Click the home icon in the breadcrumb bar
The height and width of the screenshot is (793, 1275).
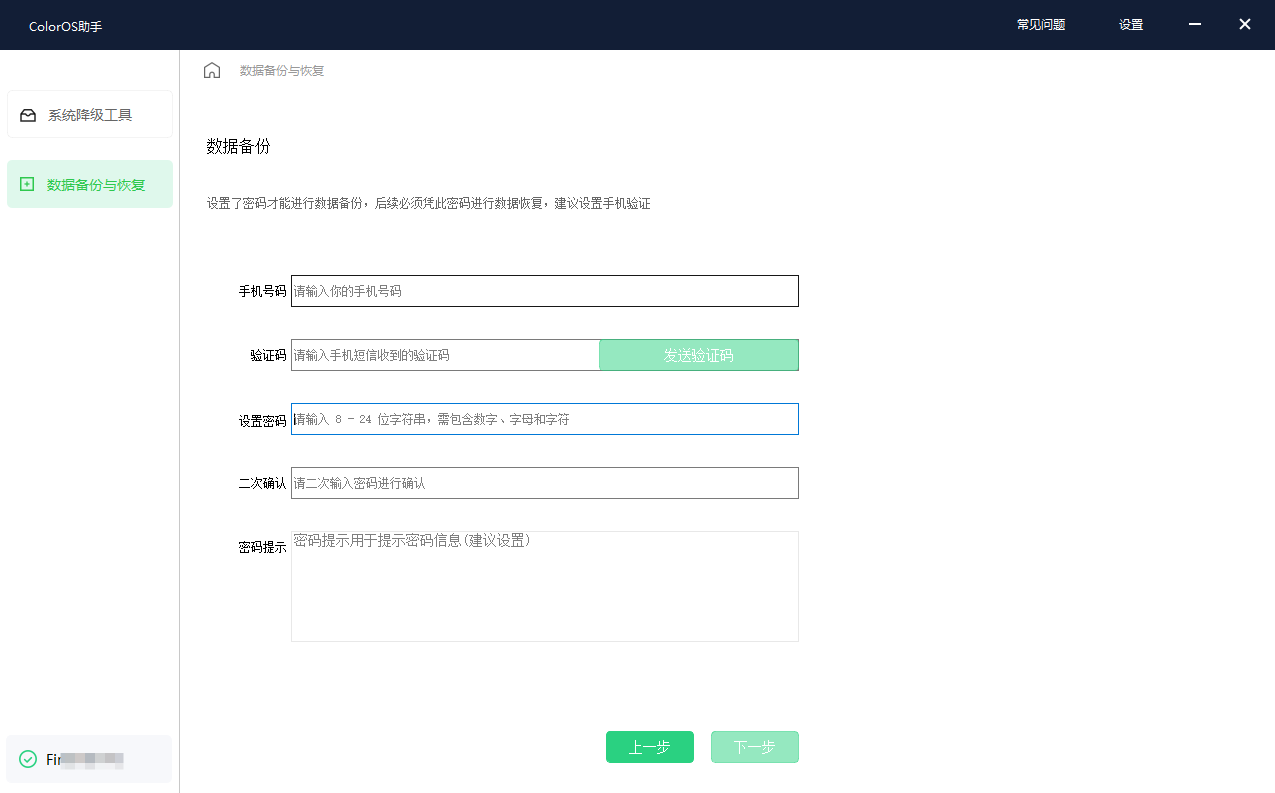coord(211,70)
